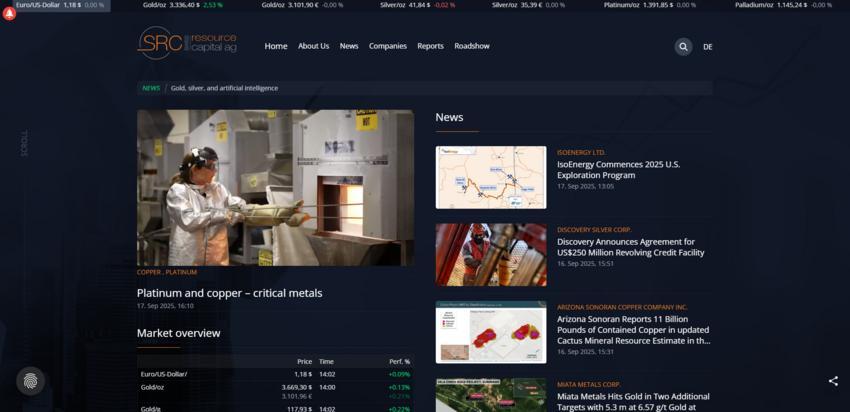This screenshot has width=850, height=412.
Task: Click the Perf. % column header
Action: 400,362
